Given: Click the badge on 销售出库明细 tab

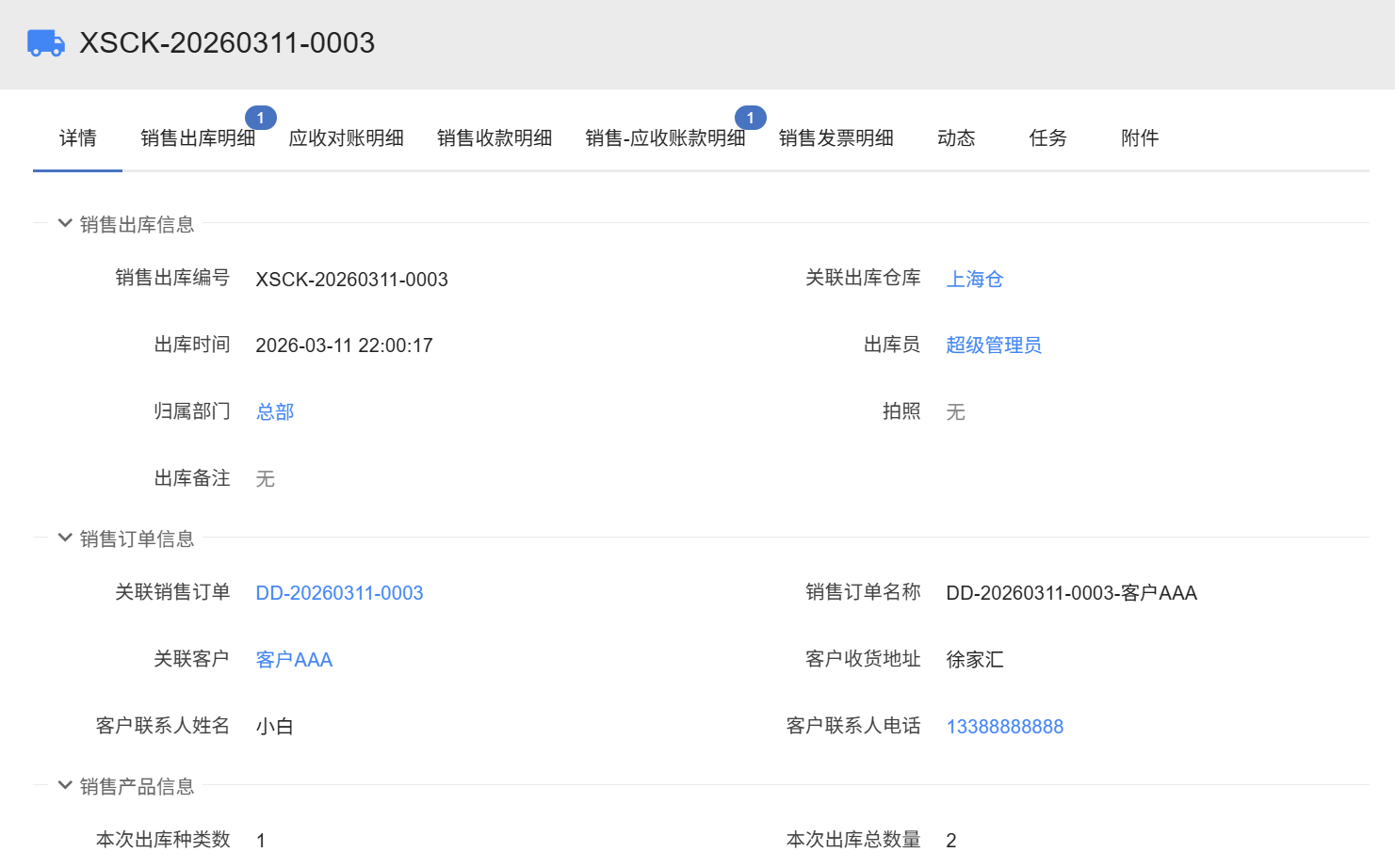Looking at the screenshot, I should tap(261, 118).
